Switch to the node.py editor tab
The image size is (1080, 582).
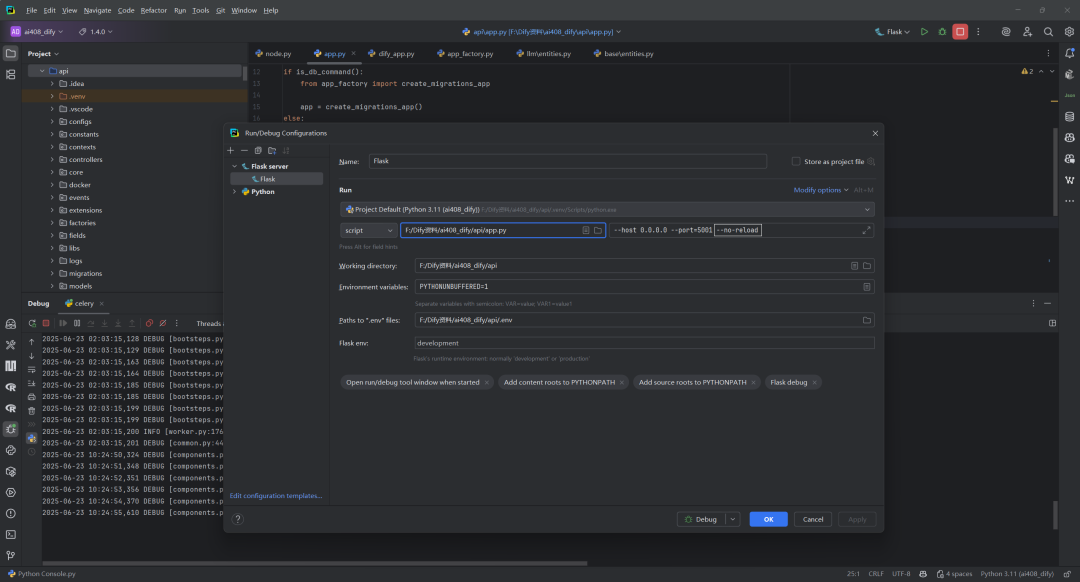pos(273,54)
